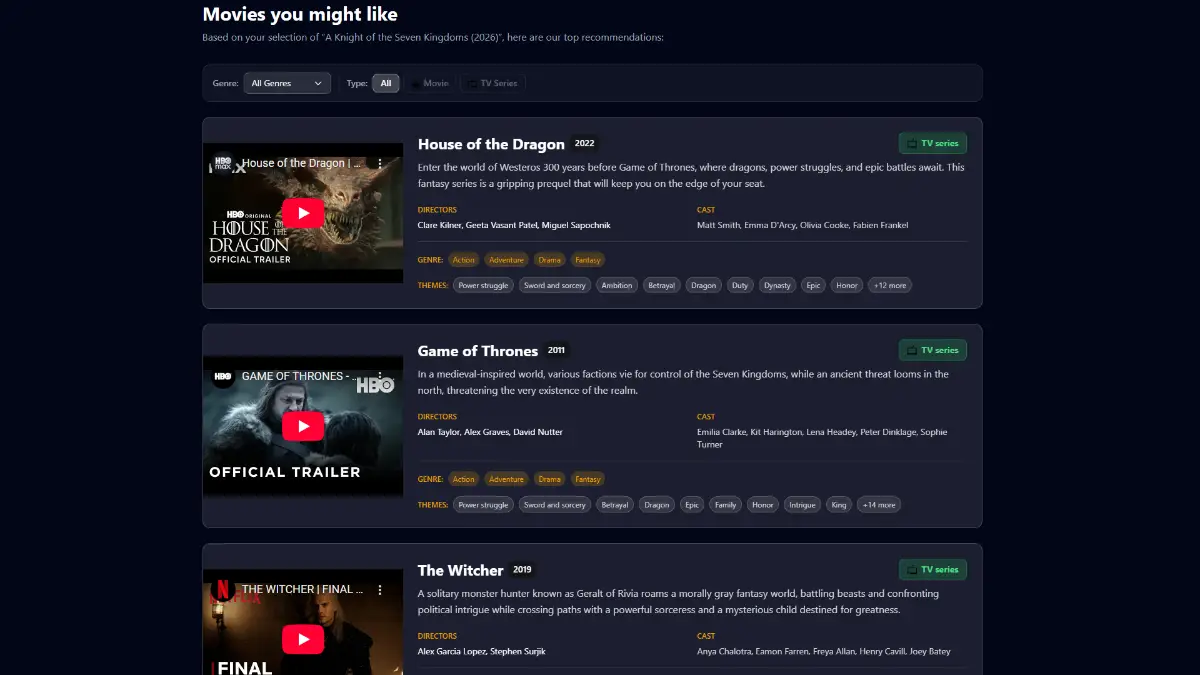1200x675 pixels.
Task: Select the Fantasy genre tag on House of the Dragon
Action: [x=588, y=260]
